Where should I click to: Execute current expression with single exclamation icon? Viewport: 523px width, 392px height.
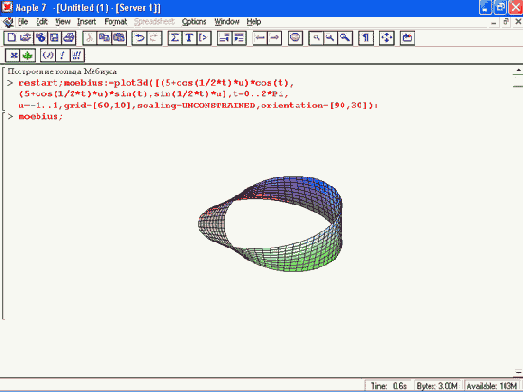tap(62, 55)
